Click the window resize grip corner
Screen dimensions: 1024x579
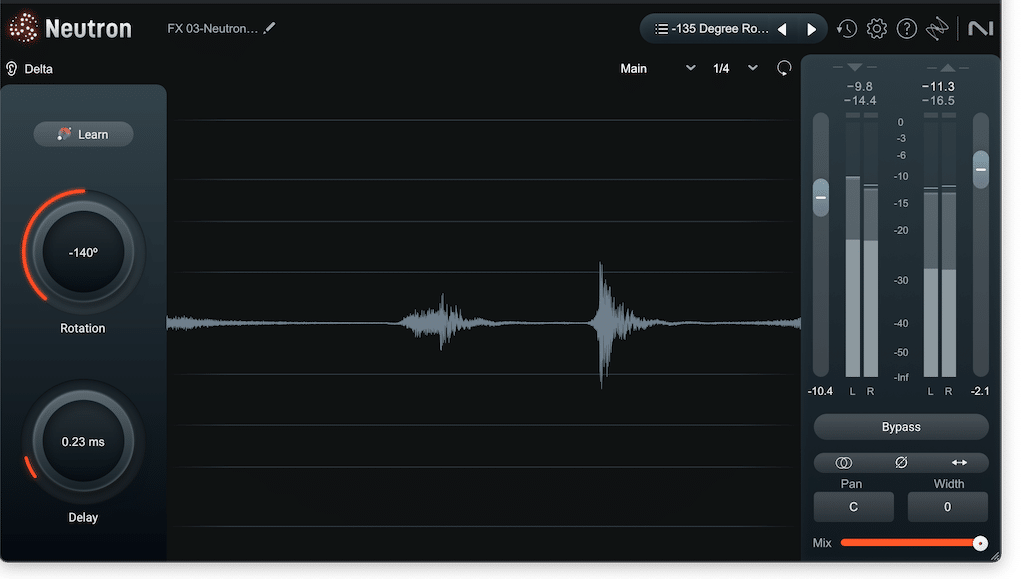[x=995, y=556]
